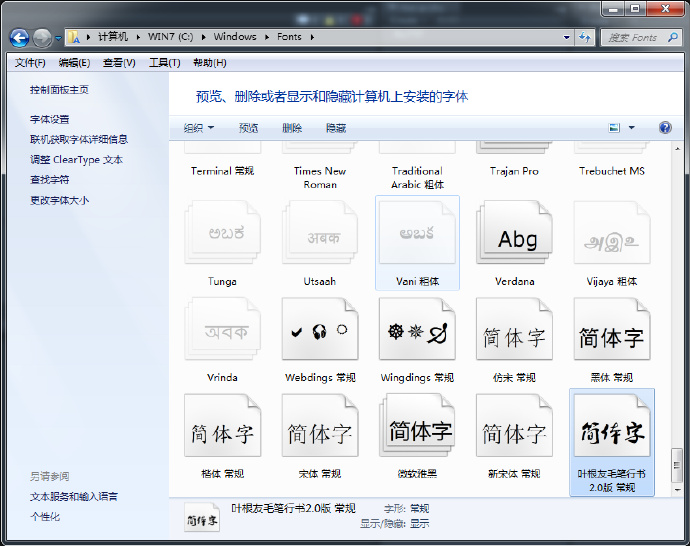This screenshot has width=690, height=546.
Task: Click the Trebuchet MS font label
Action: pyautogui.click(x=612, y=171)
